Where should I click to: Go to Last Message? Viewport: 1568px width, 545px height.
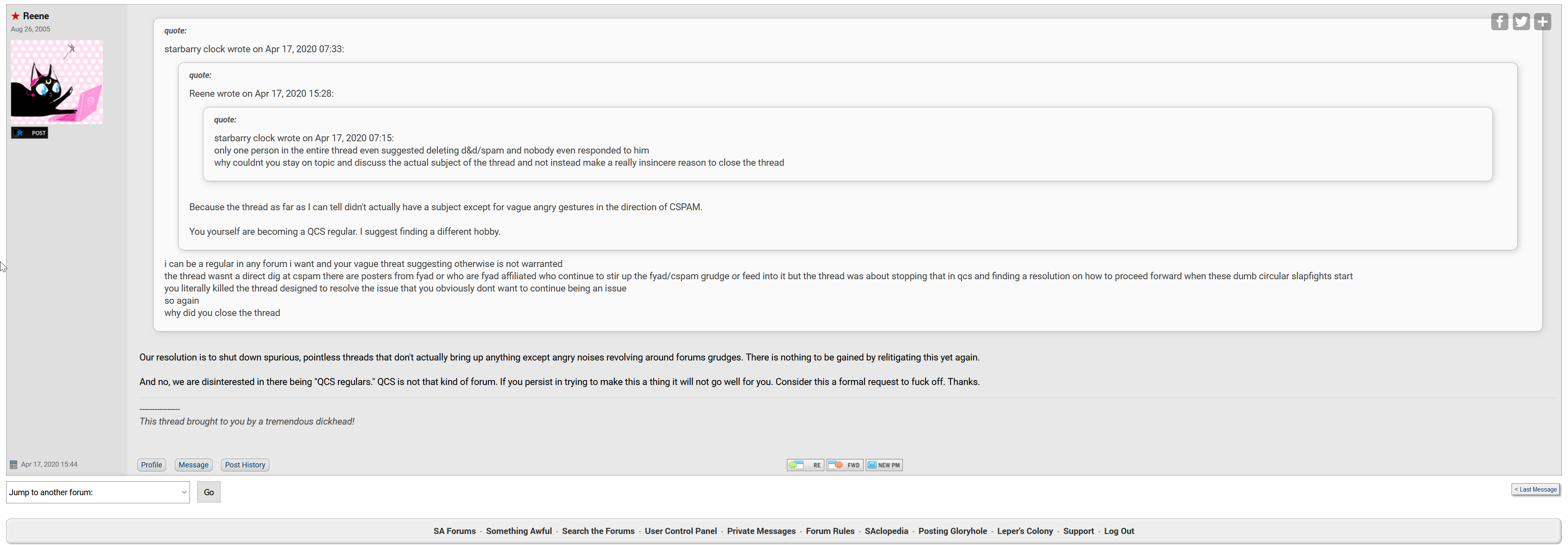(x=1536, y=489)
